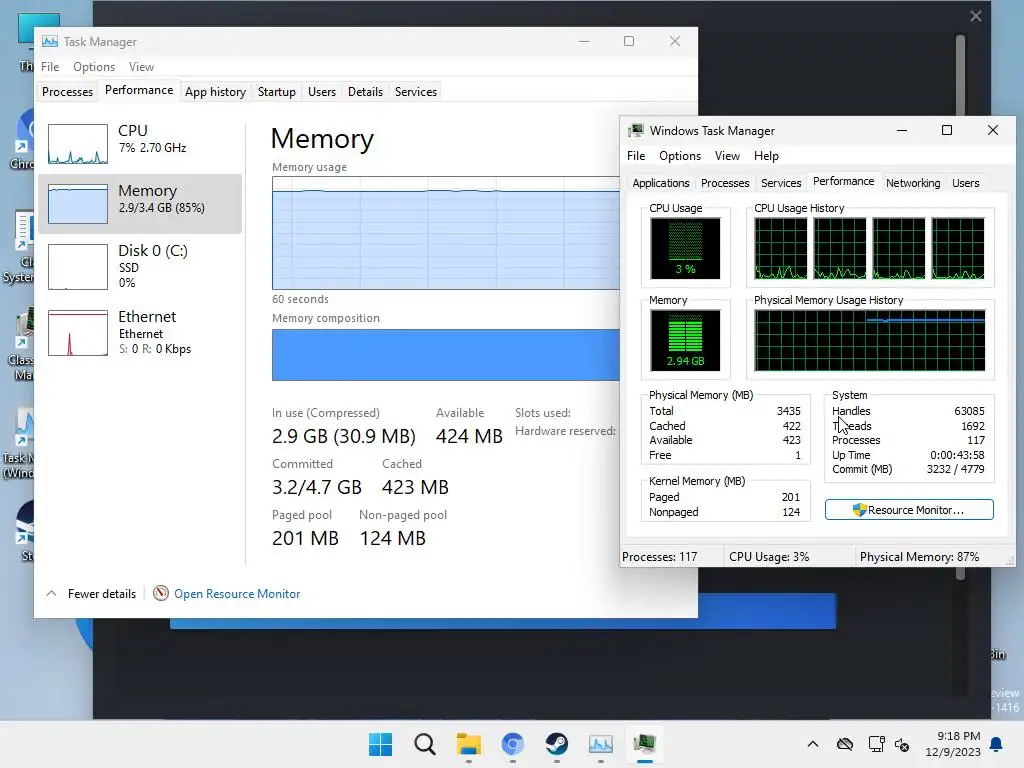The image size is (1024, 768).
Task: Click the Memory usage graph in Task Manager
Action: [445, 232]
